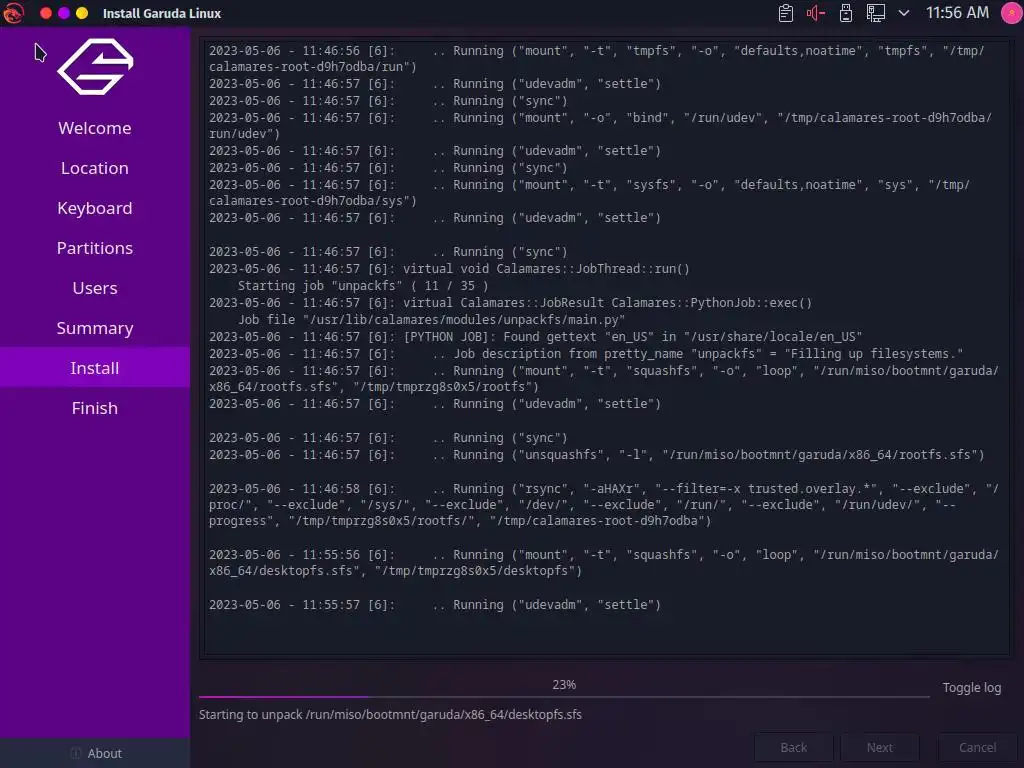The height and width of the screenshot is (768, 1024).
Task: Click the info icon beside About
Action: pos(76,753)
